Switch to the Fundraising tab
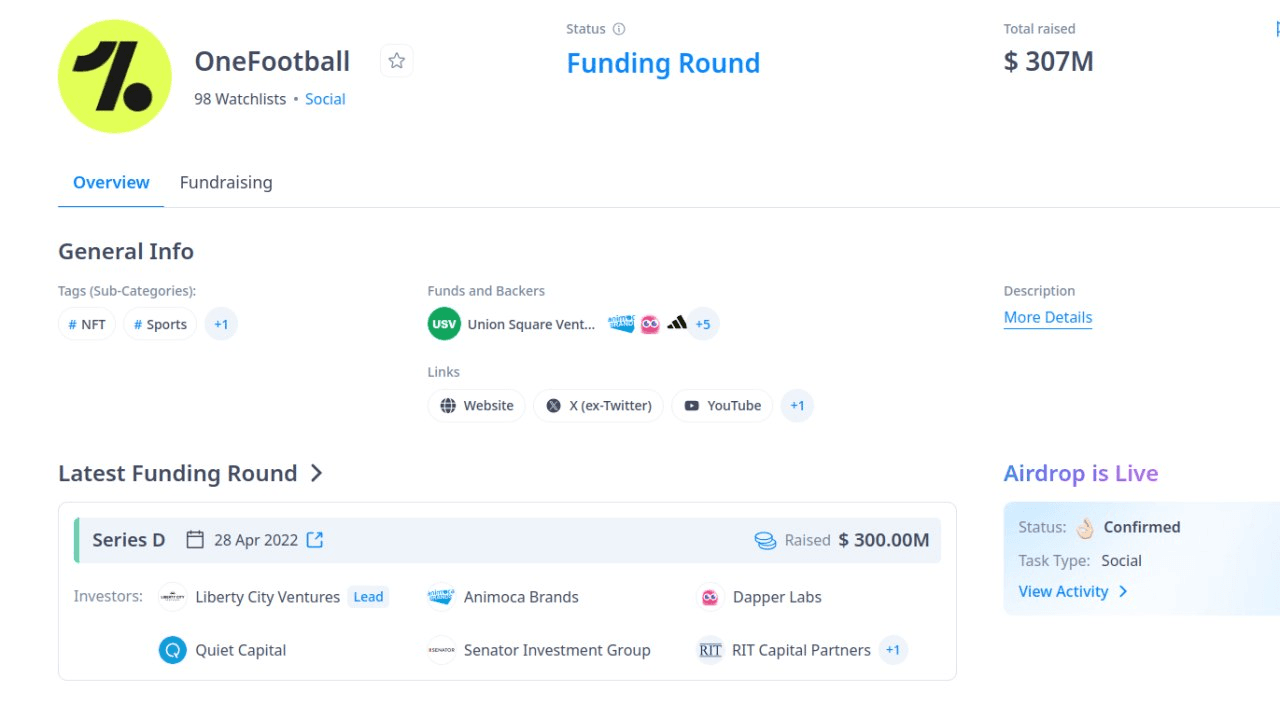Viewport: 1280px width, 705px height. click(x=226, y=182)
